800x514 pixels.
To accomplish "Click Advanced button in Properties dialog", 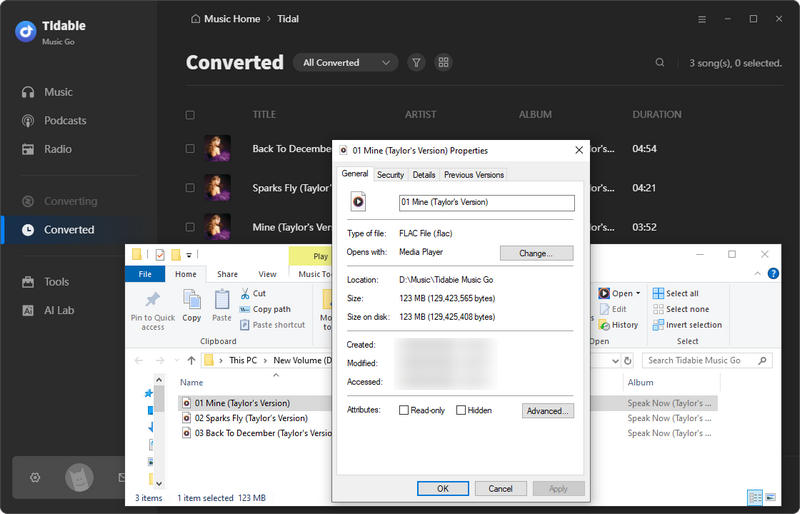I will point(547,411).
